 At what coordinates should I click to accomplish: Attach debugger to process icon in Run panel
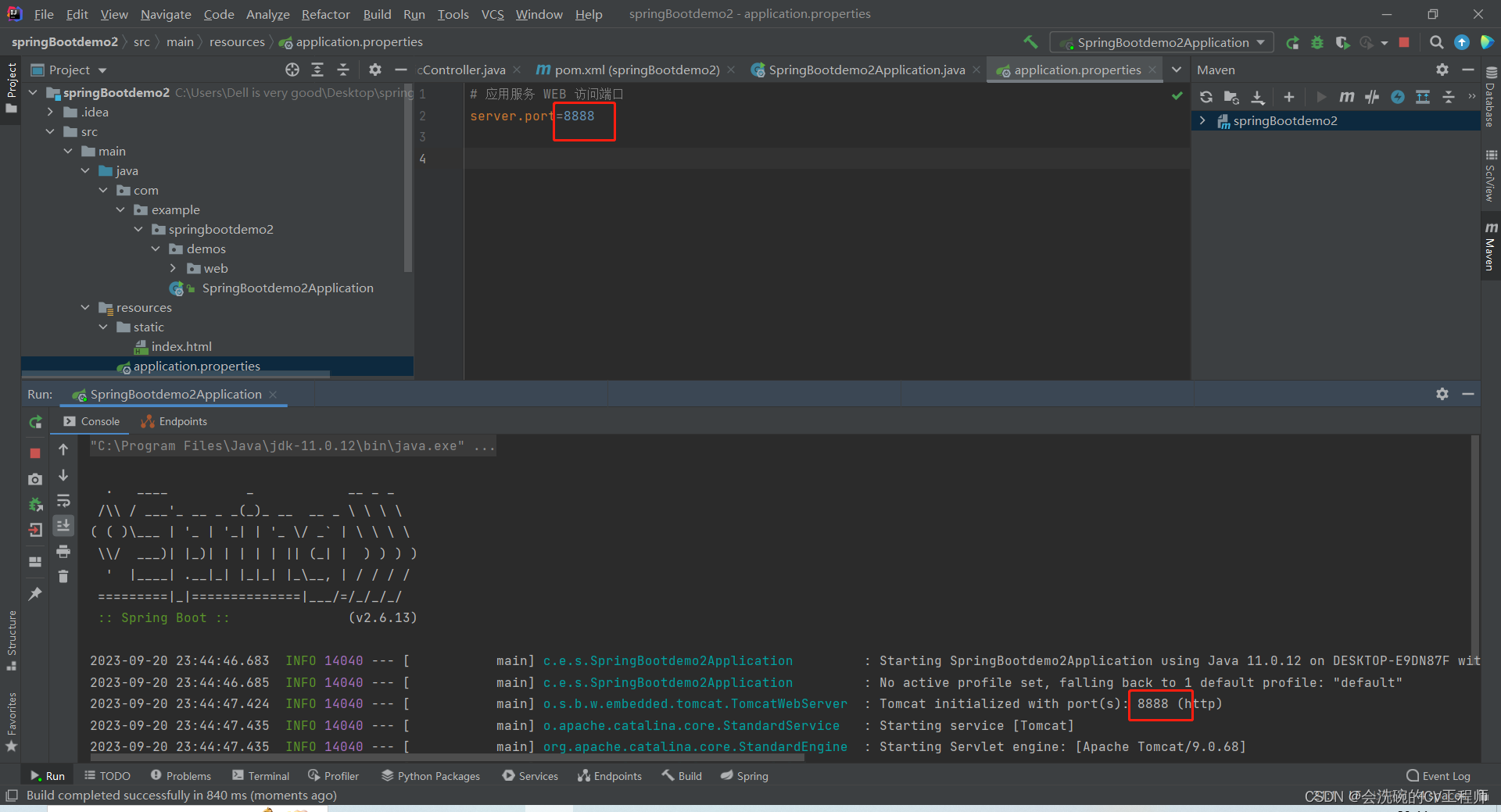[x=35, y=505]
